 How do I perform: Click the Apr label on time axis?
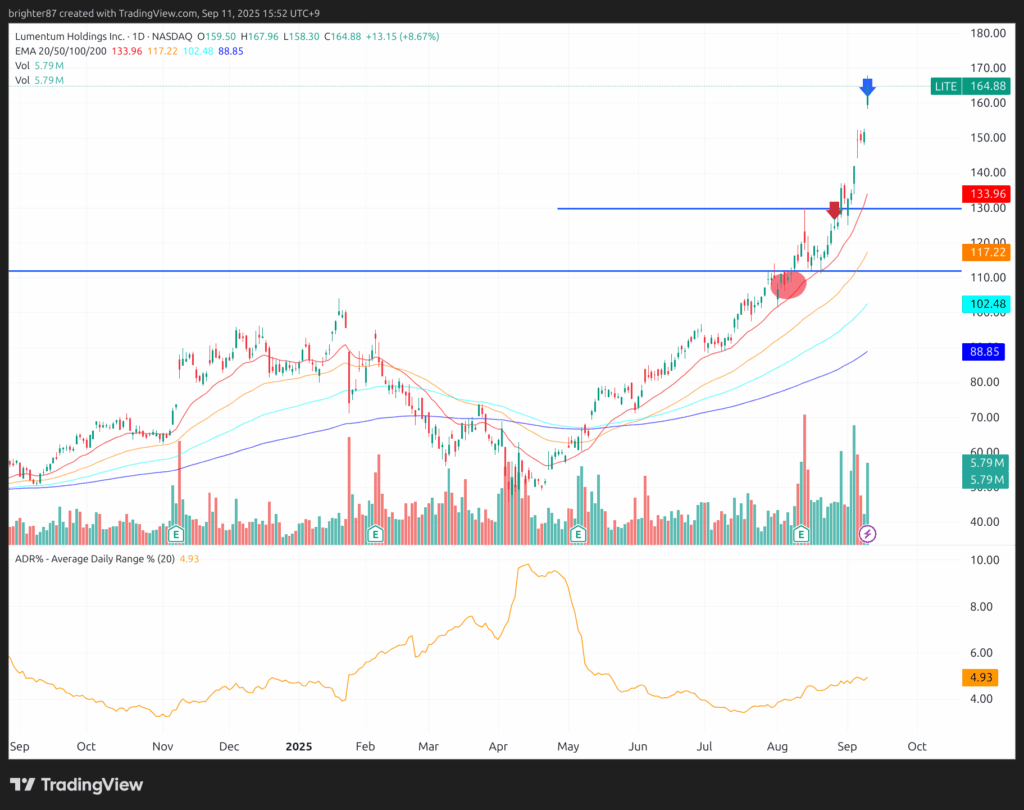click(x=498, y=747)
